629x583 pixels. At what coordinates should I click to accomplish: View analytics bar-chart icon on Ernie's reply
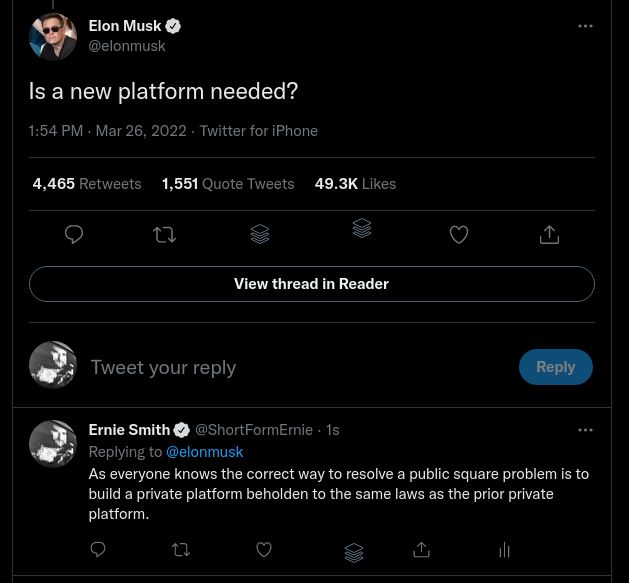pos(504,549)
